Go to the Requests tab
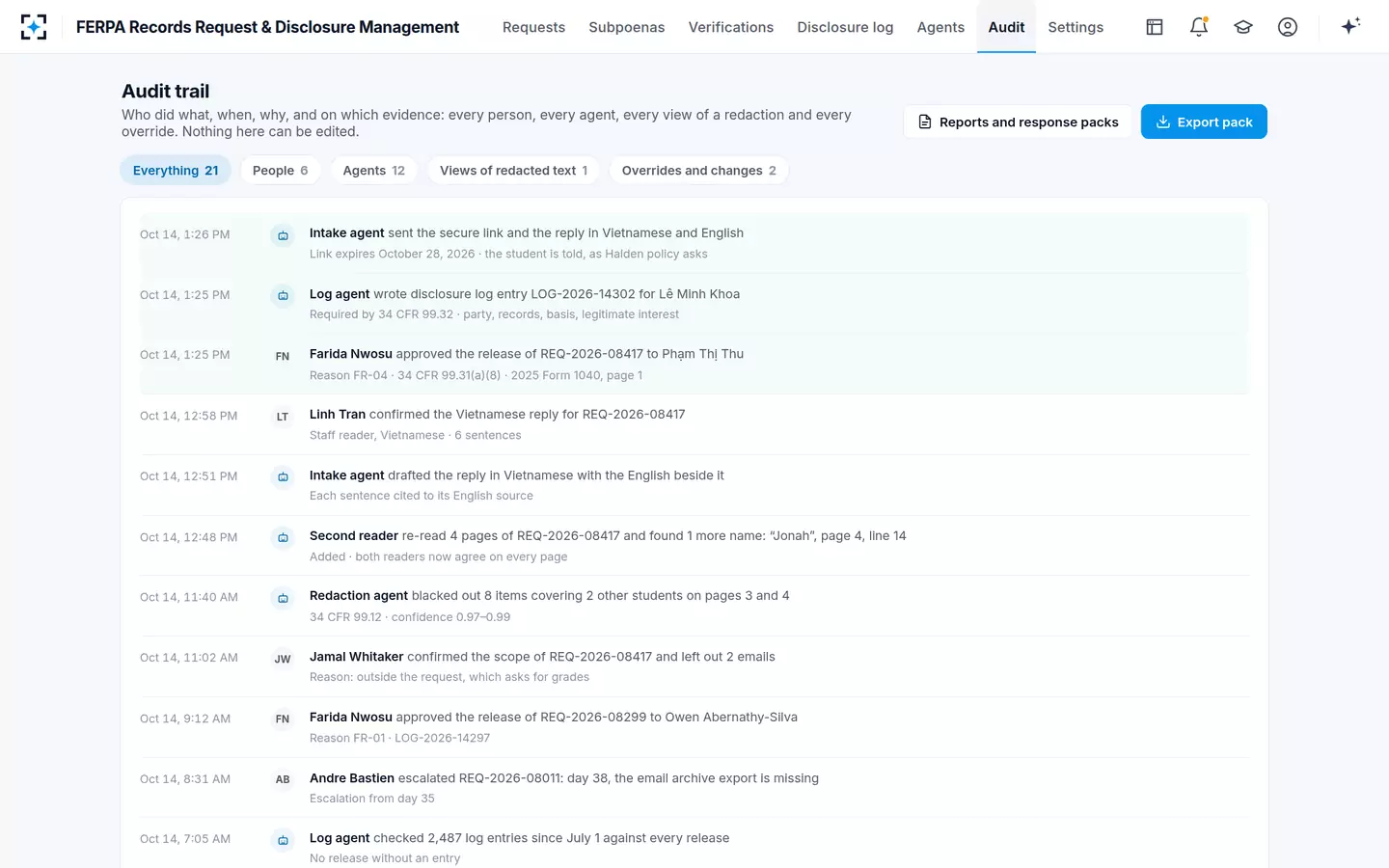The height and width of the screenshot is (868, 1389). pyautogui.click(x=533, y=27)
